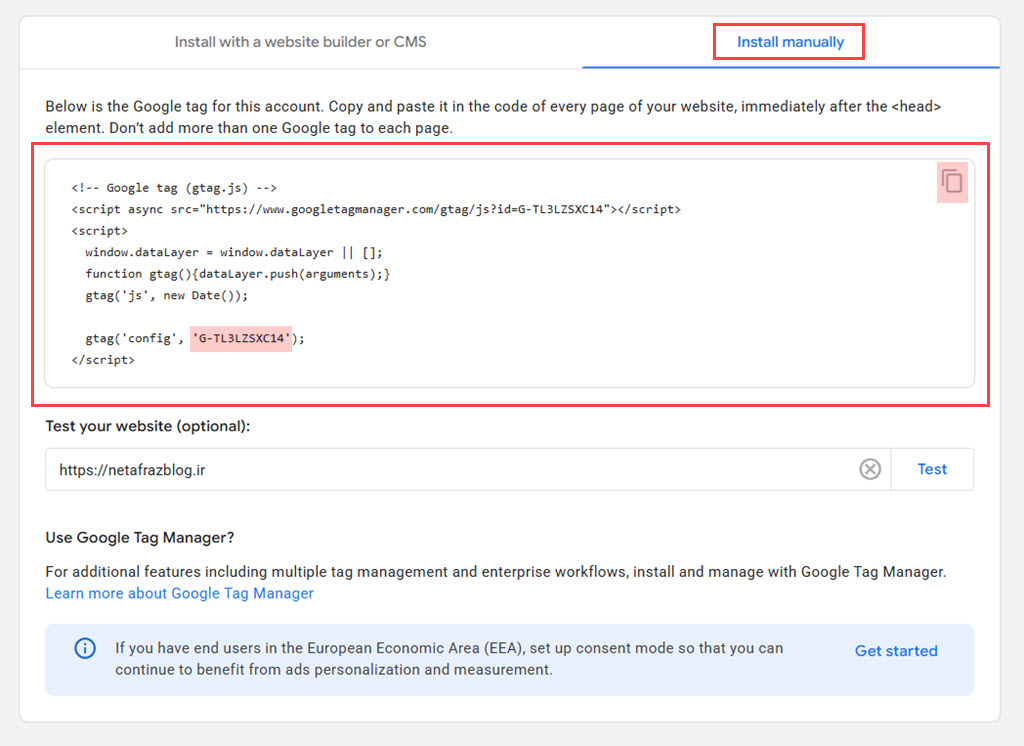Click the For additional features description text
1024x746 pixels.
pyautogui.click(x=496, y=572)
